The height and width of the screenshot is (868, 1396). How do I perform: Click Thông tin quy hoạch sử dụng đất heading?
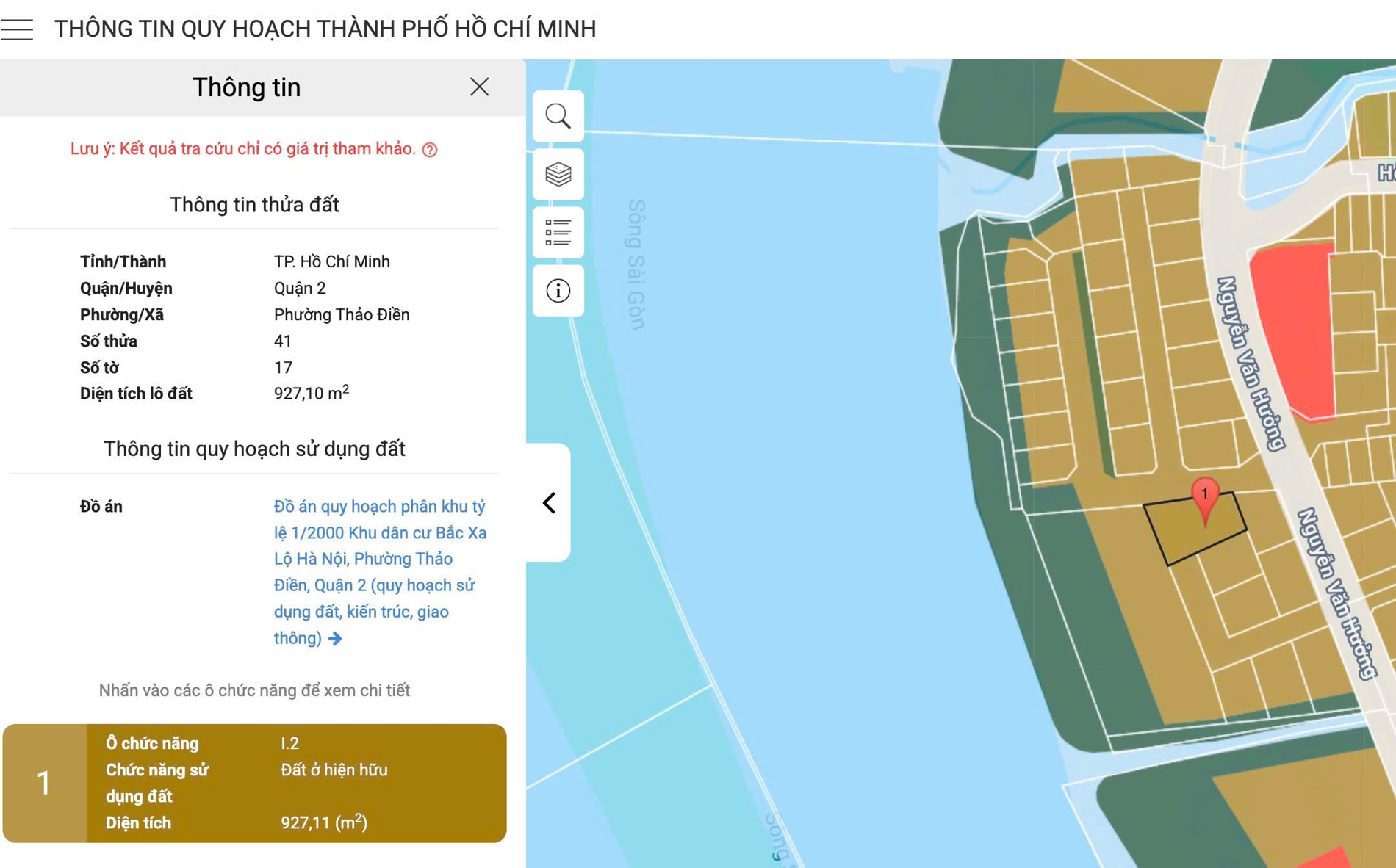pyautogui.click(x=254, y=449)
